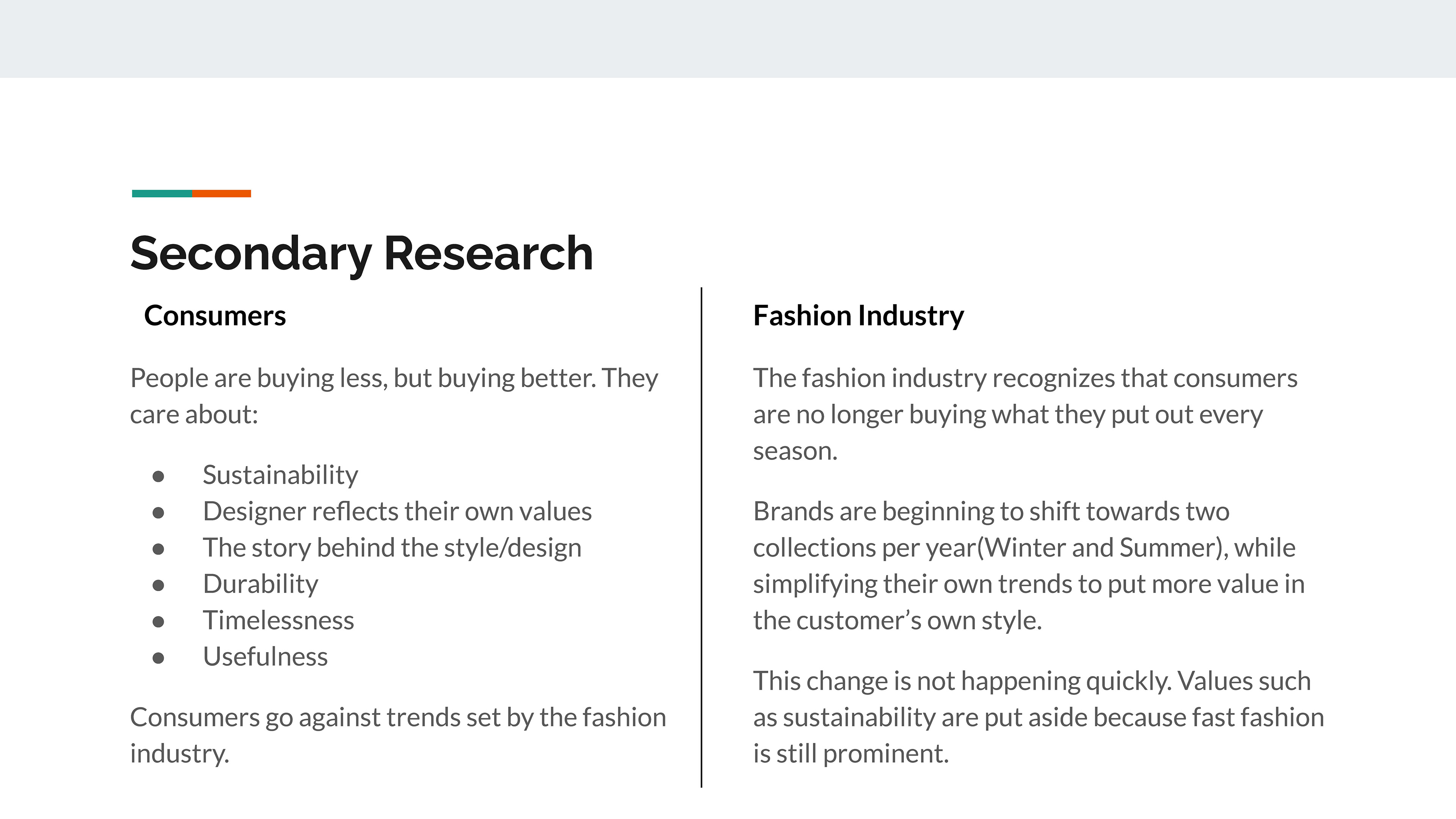Click the Secondary Research slide title
Image resolution: width=1456 pixels, height=819 pixels.
coord(362,254)
